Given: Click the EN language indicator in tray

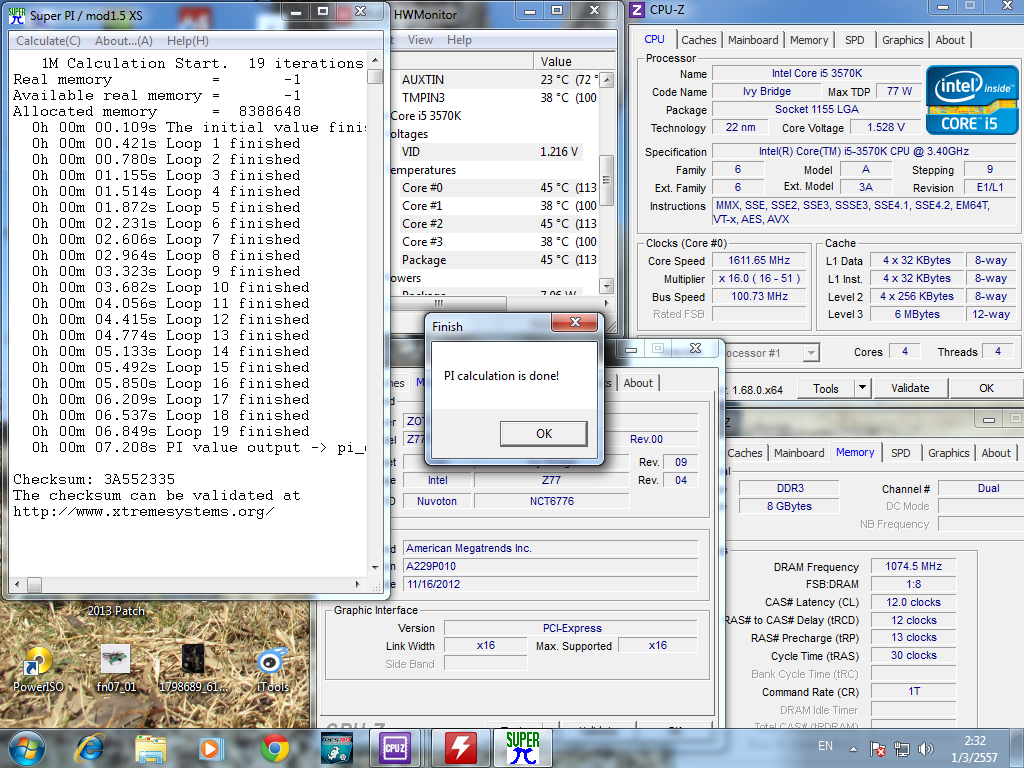Looking at the screenshot, I should click(825, 746).
